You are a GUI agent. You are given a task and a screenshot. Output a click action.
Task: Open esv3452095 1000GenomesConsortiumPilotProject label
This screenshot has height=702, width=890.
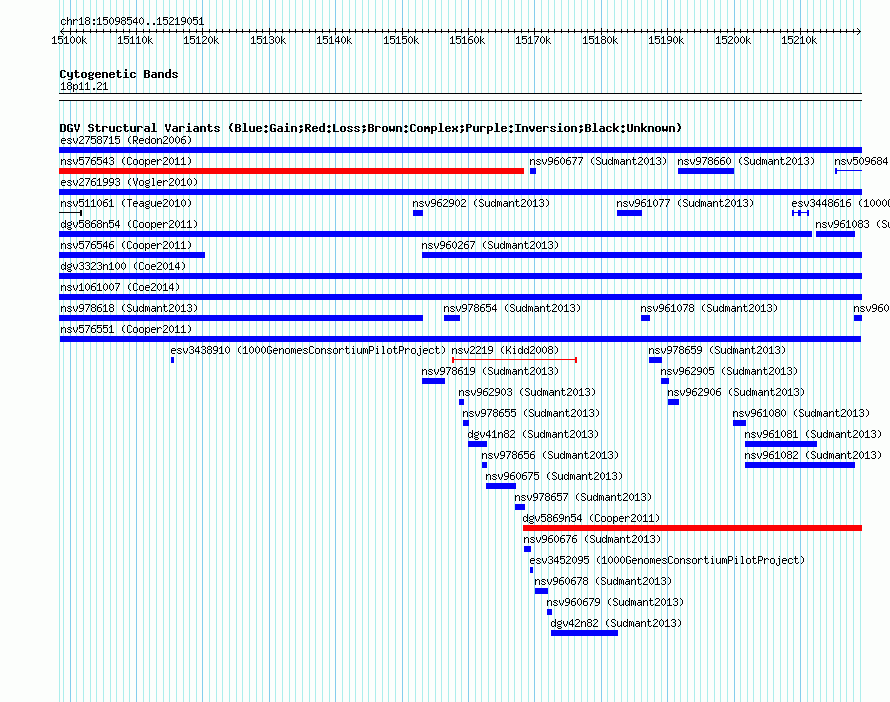pyautogui.click(x=667, y=560)
